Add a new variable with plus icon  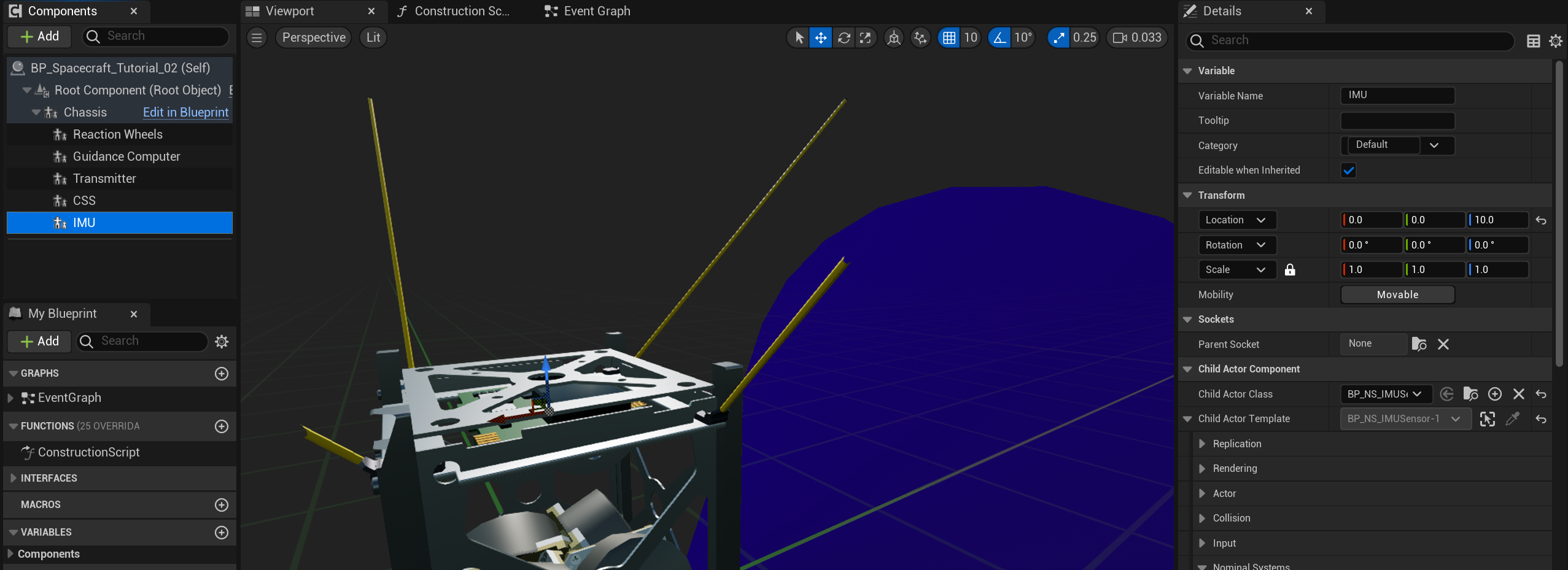pyautogui.click(x=222, y=533)
